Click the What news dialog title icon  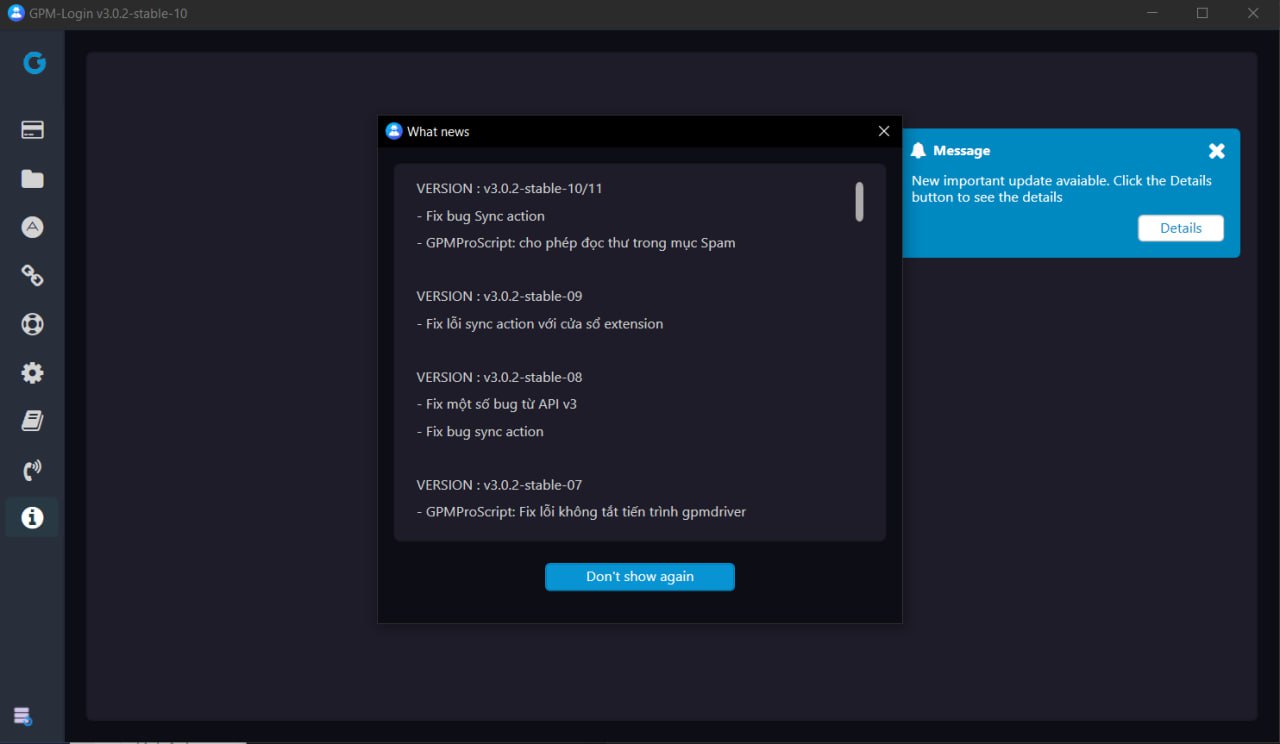point(394,131)
